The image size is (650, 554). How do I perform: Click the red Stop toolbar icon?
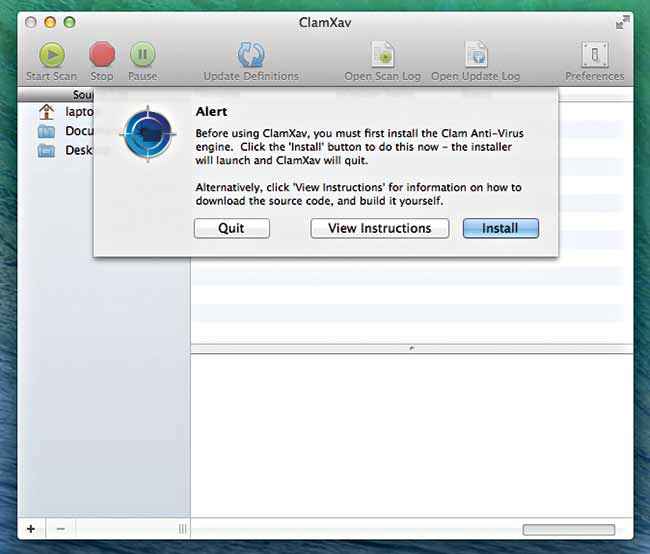coord(102,54)
